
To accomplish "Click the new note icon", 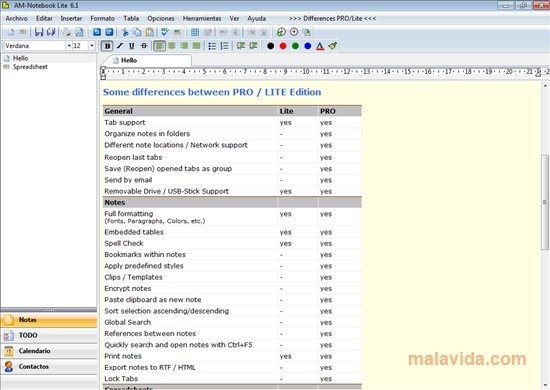I will click(x=11, y=32).
